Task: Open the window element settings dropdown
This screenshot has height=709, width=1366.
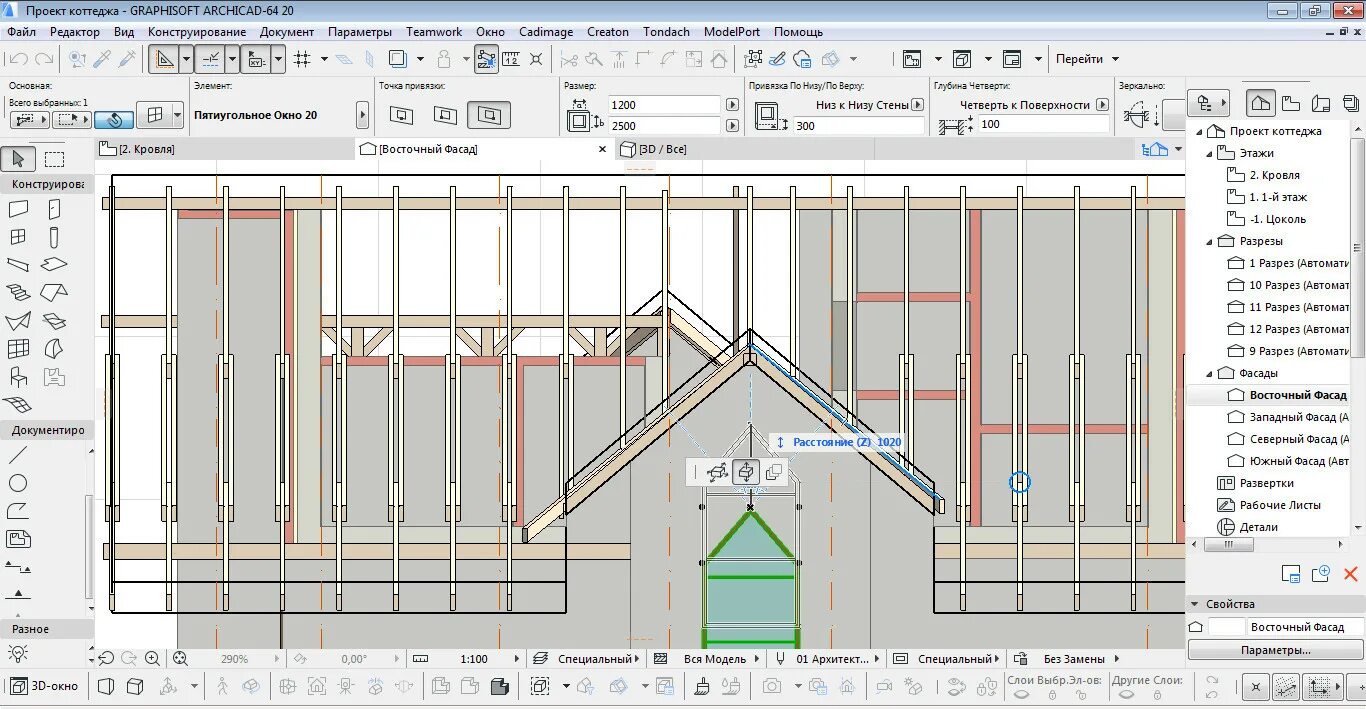Action: (x=177, y=115)
